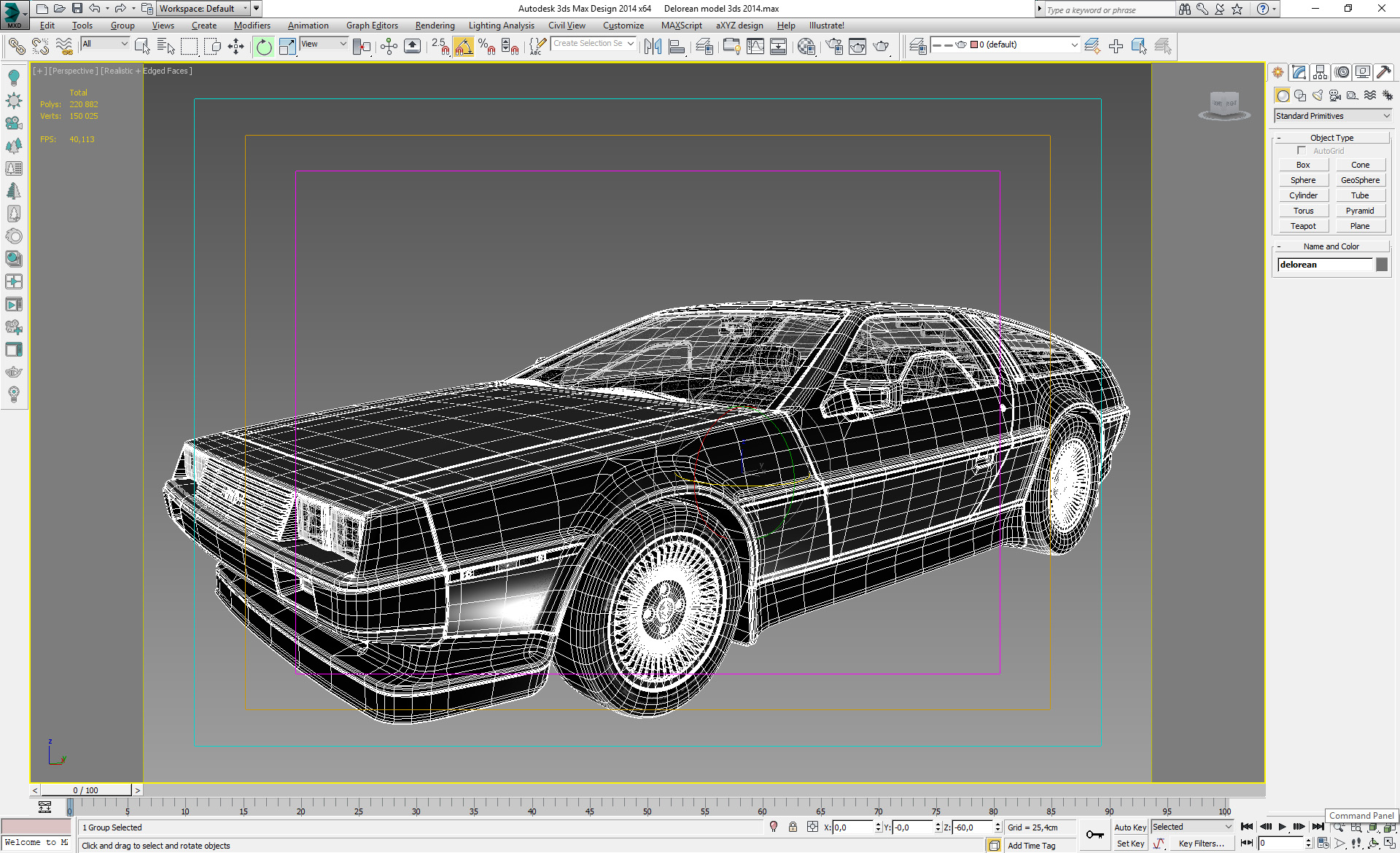Open the object color swatch beside name

coord(1382,265)
